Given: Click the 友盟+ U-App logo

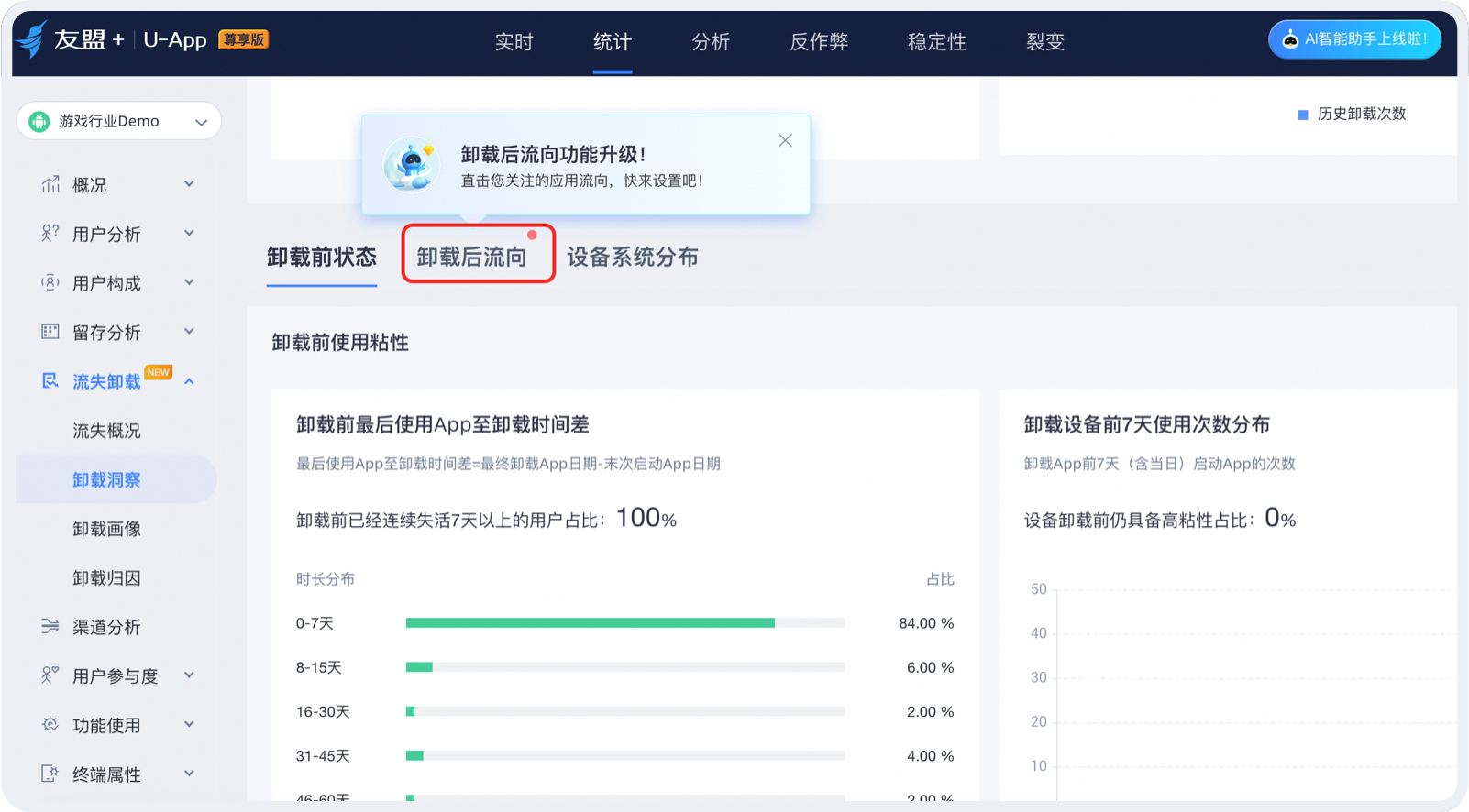Looking at the screenshot, I should click(112, 39).
